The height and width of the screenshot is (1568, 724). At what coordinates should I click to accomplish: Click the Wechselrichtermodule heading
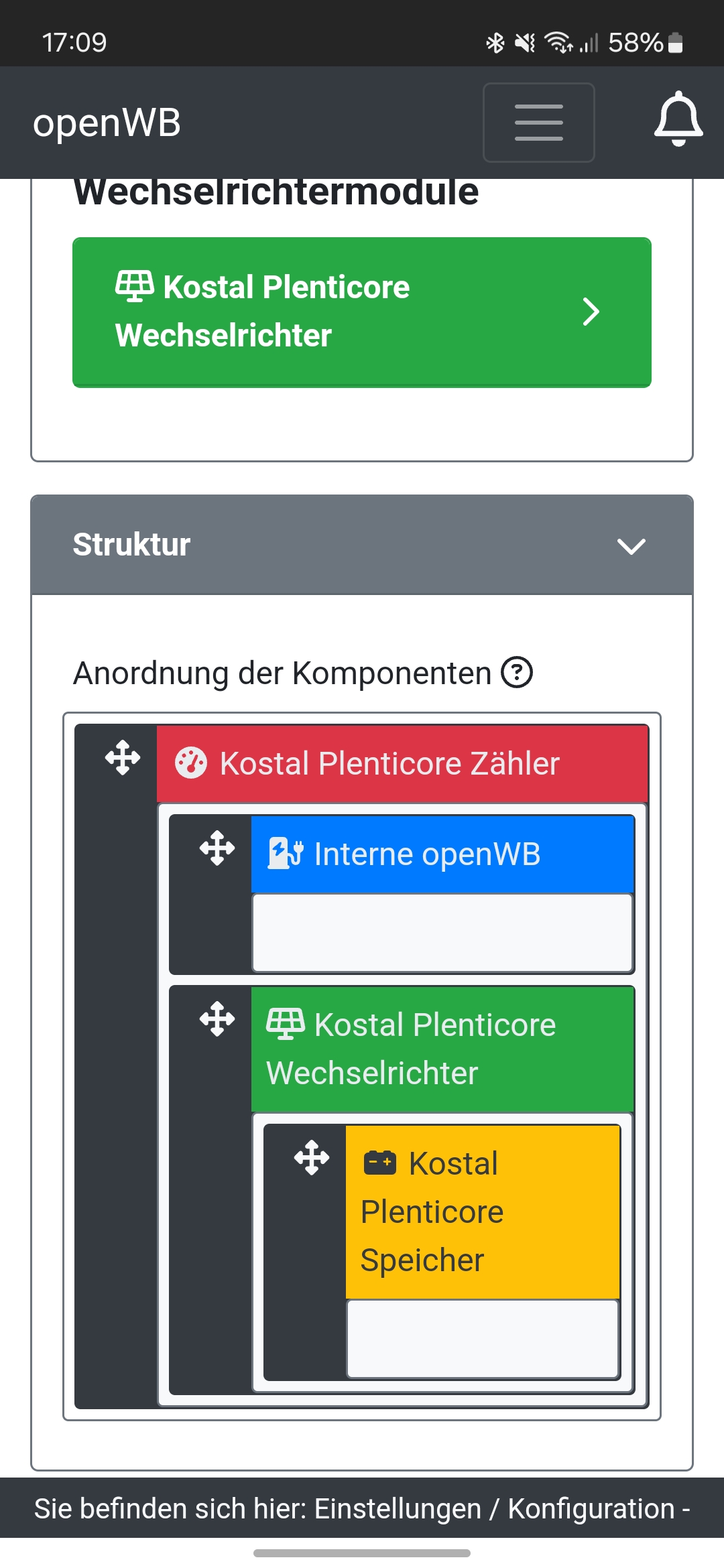[276, 192]
